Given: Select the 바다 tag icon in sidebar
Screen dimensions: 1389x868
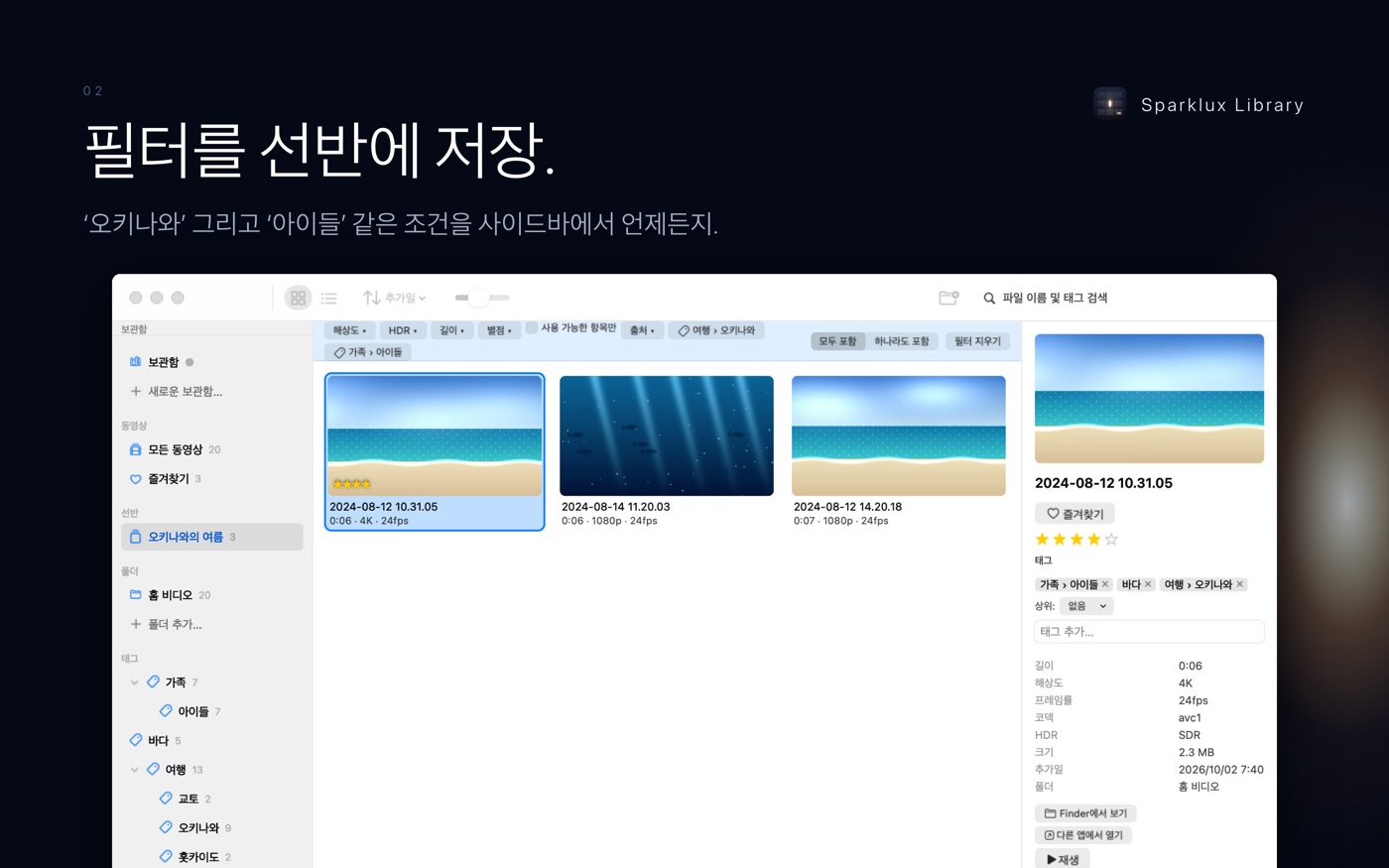Looking at the screenshot, I should click(136, 740).
